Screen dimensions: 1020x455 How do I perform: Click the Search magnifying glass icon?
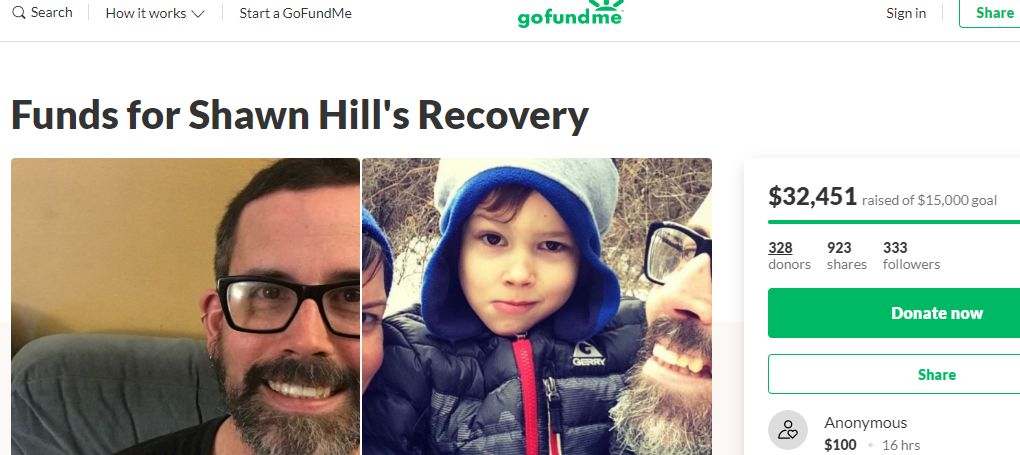pos(19,12)
